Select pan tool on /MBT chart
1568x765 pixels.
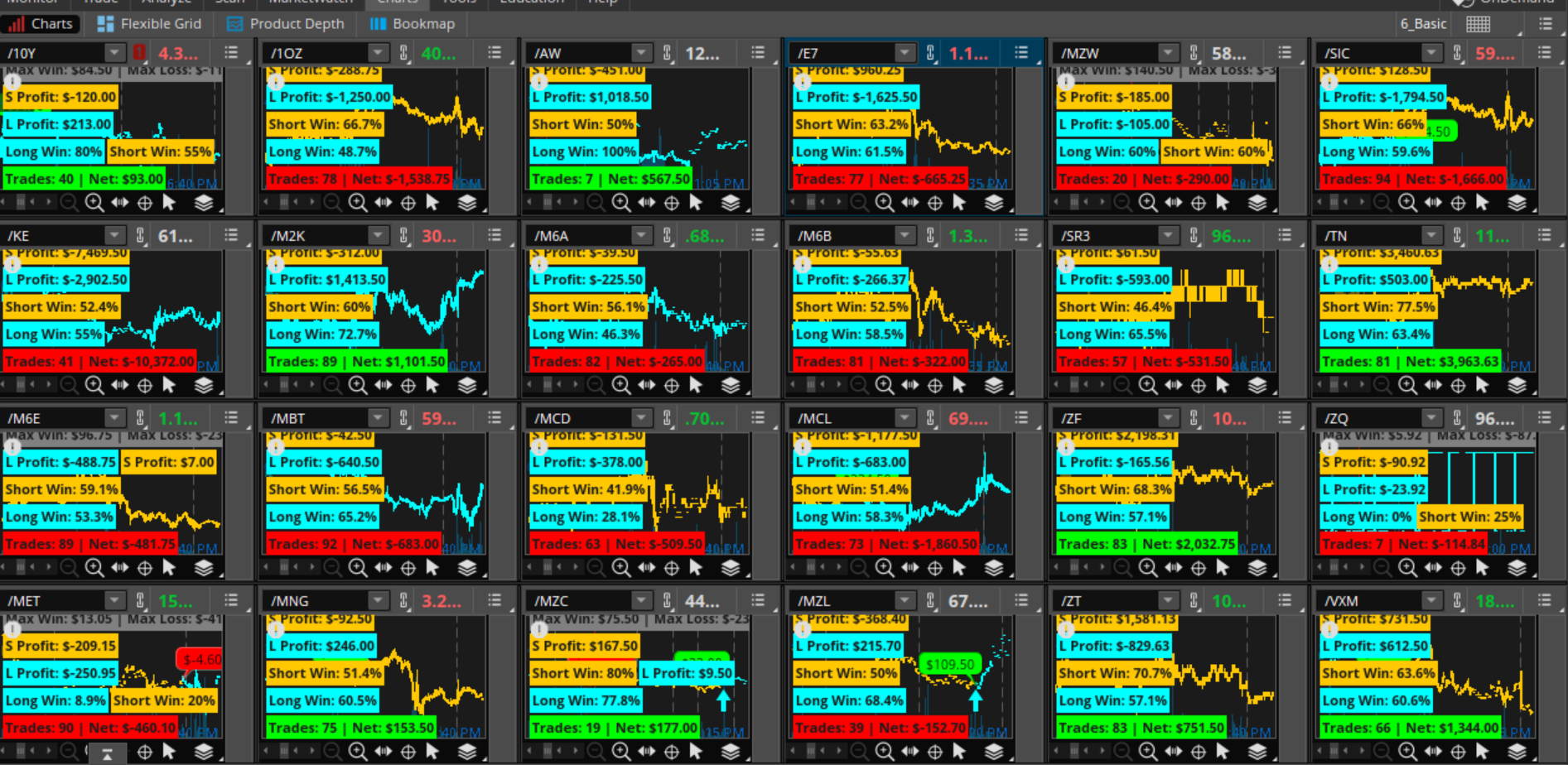pos(383,567)
